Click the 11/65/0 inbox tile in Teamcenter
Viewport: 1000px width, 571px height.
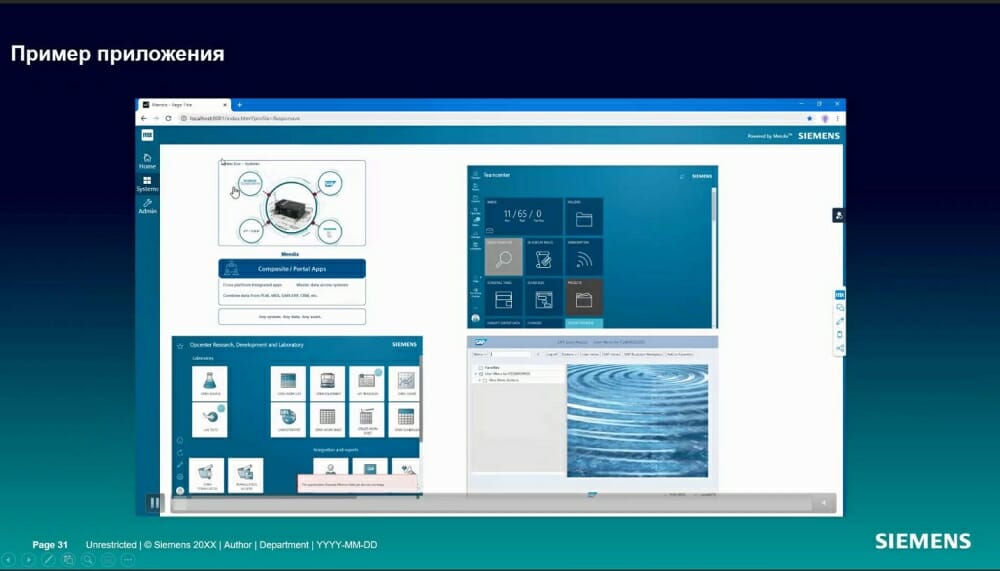pyautogui.click(x=524, y=217)
